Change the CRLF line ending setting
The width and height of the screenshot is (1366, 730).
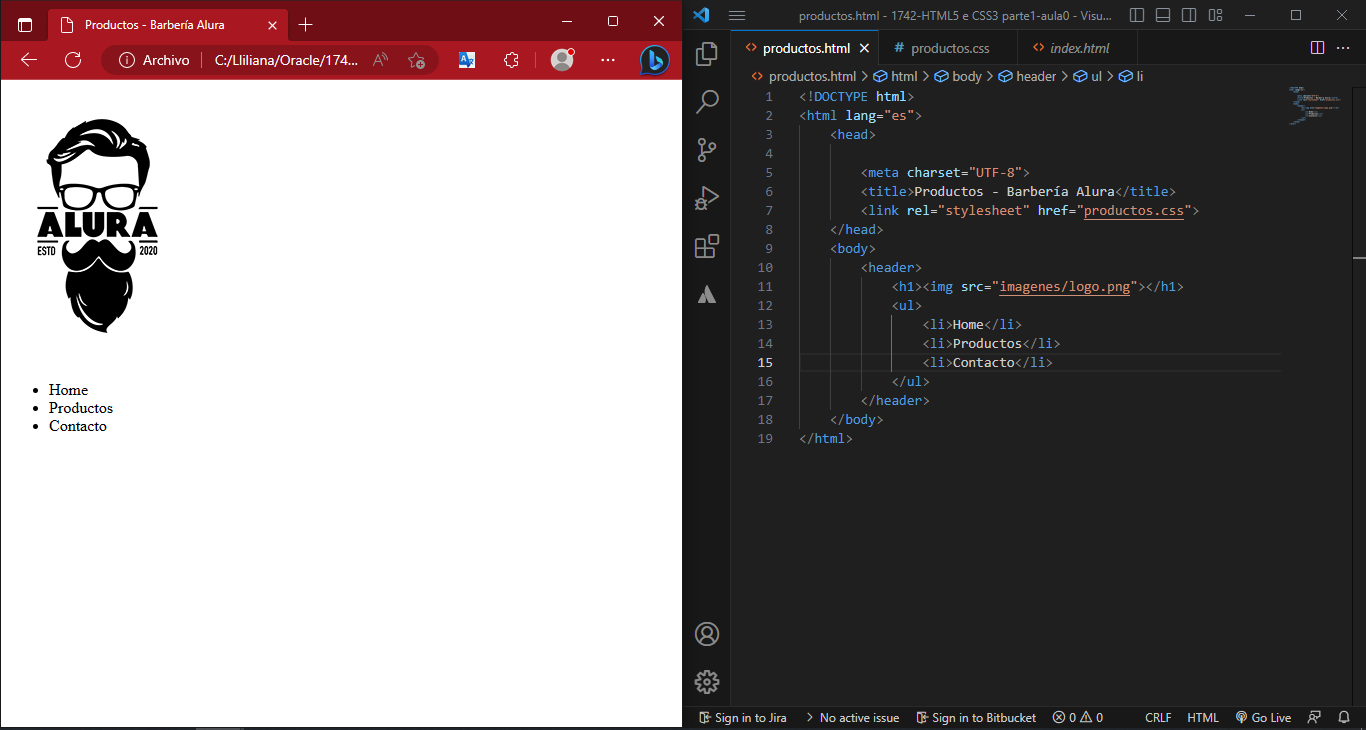click(1158, 718)
